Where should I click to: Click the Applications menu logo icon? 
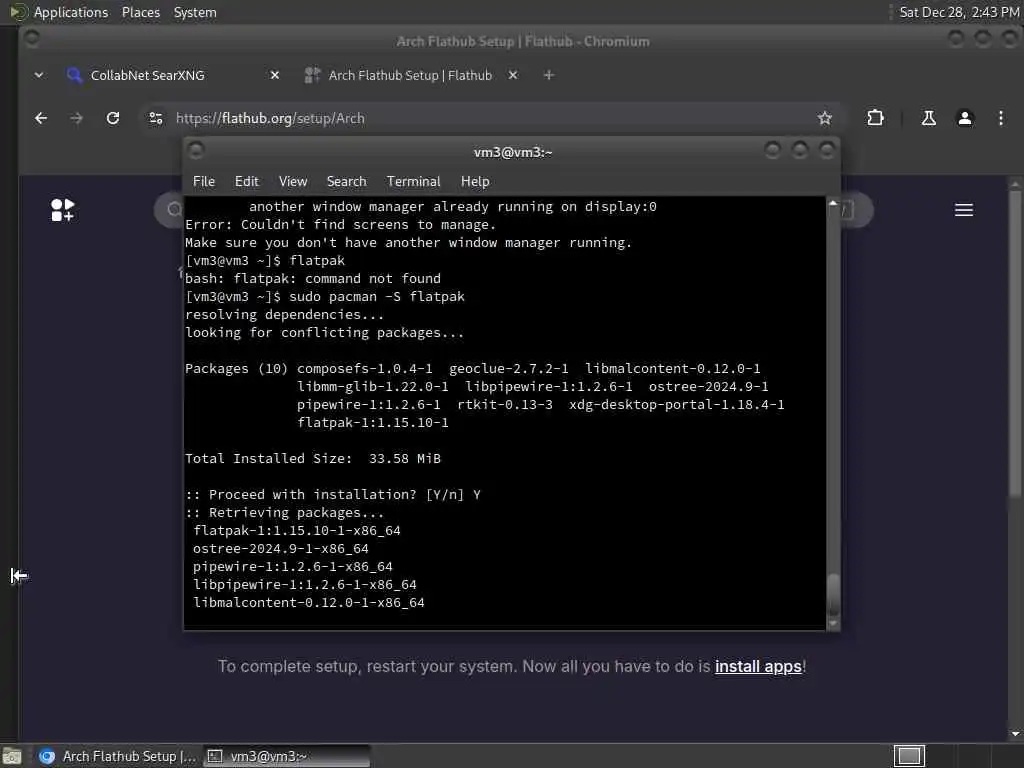pyautogui.click(x=18, y=12)
